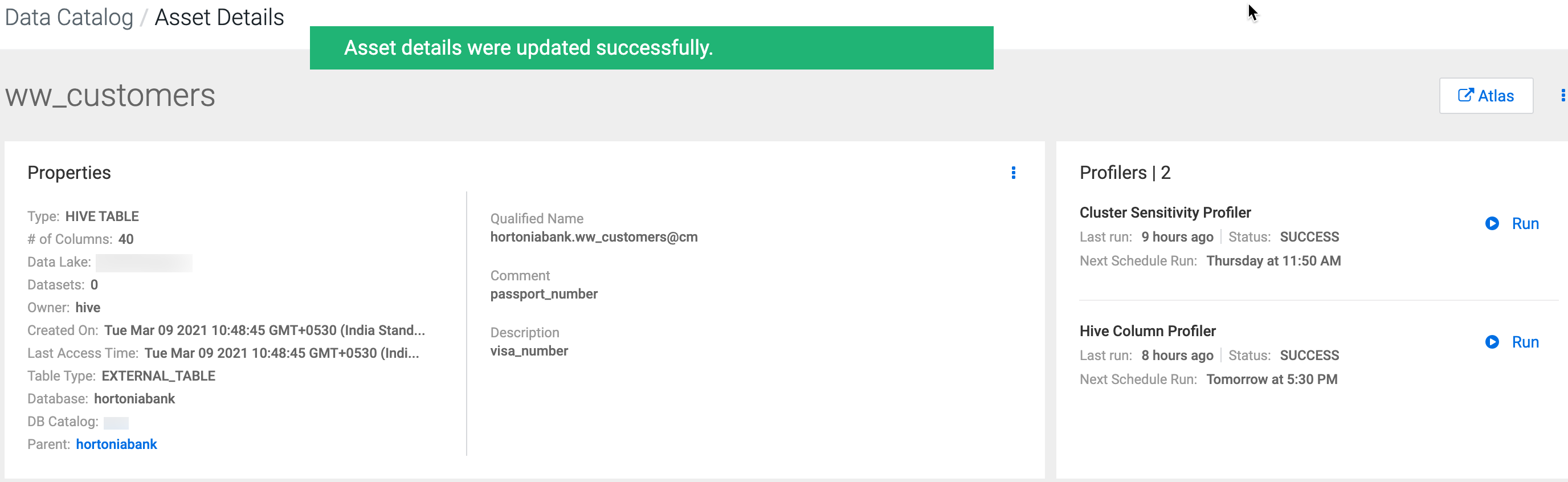Open the Properties panel three-dot menu
This screenshot has width=1568, height=482.
[x=1013, y=173]
